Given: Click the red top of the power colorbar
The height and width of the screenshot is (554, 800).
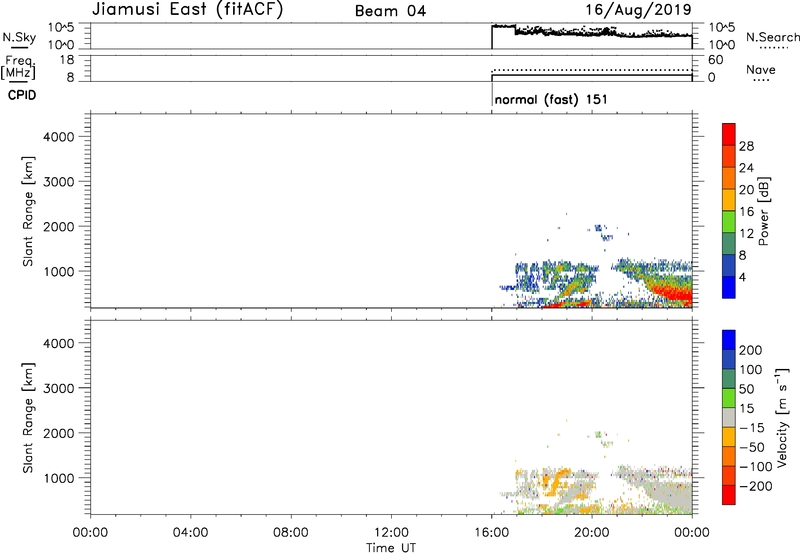Looking at the screenshot, I should tap(729, 134).
